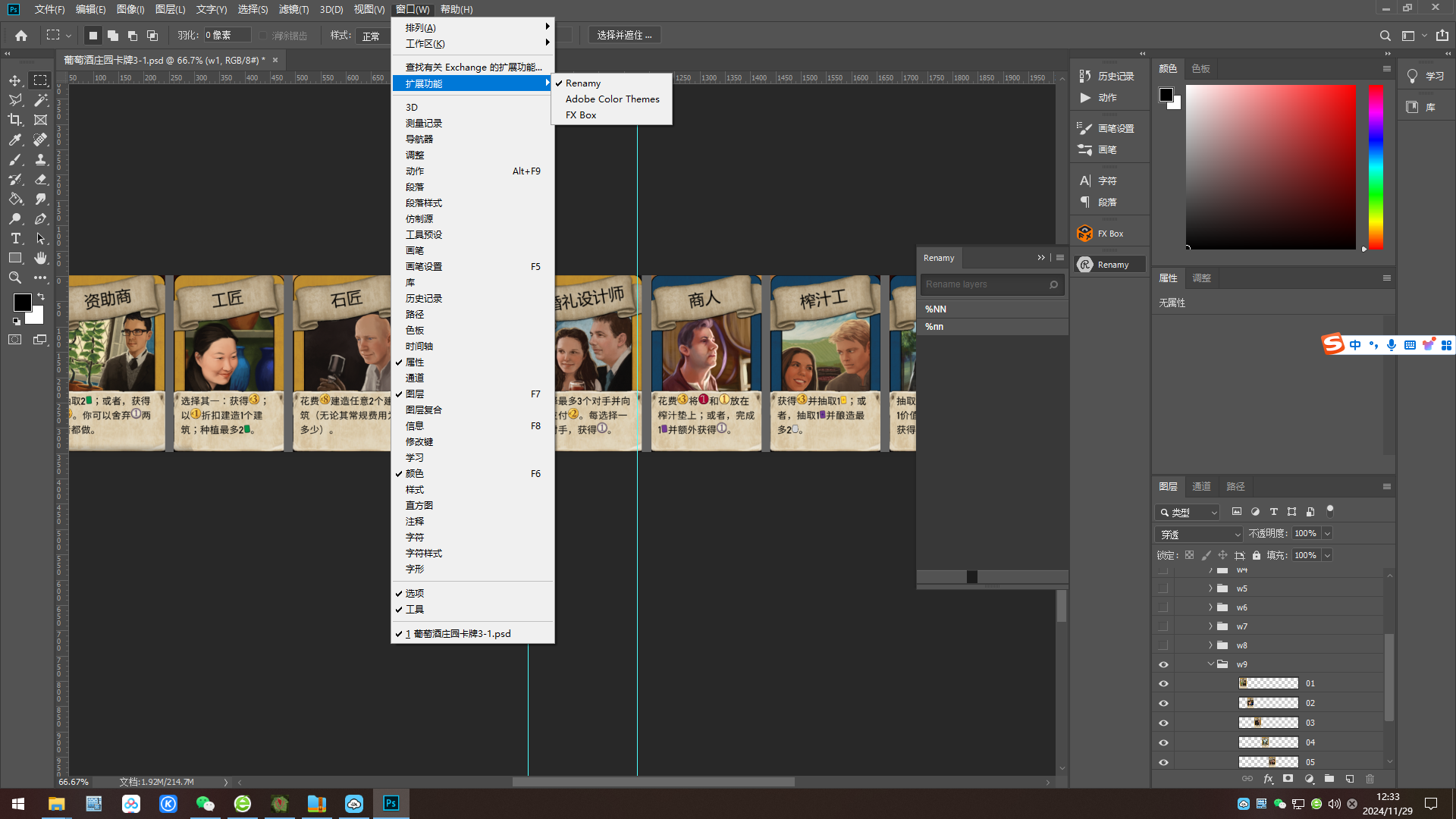Show the w6 group visibility box
This screenshot has height=819, width=1456.
point(1163,607)
